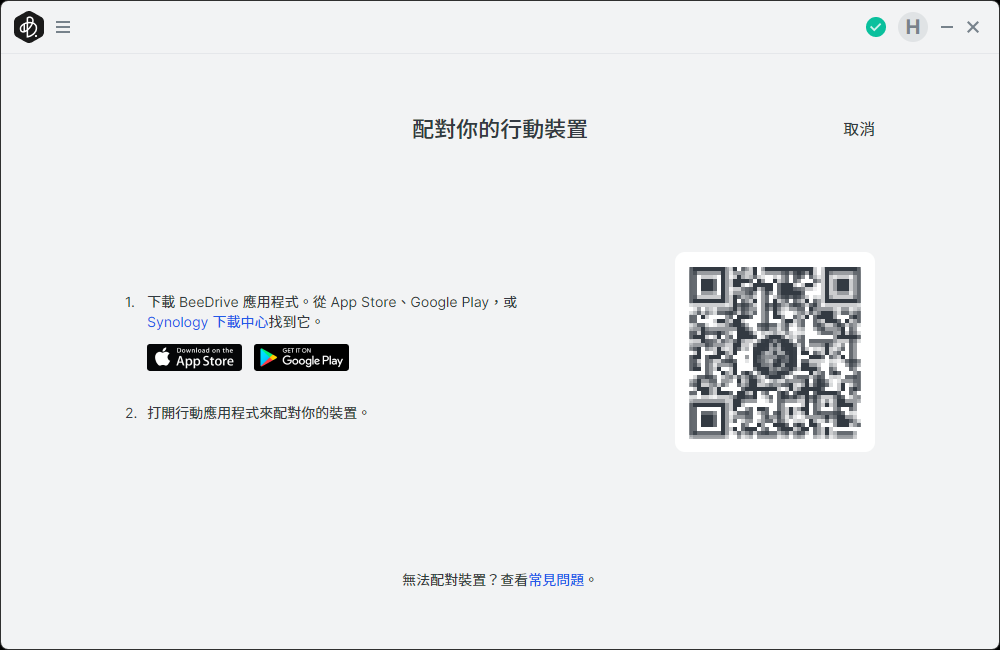The width and height of the screenshot is (1000, 650).
Task: Click the BeeDrive emblem inside the QR code
Action: (774, 352)
